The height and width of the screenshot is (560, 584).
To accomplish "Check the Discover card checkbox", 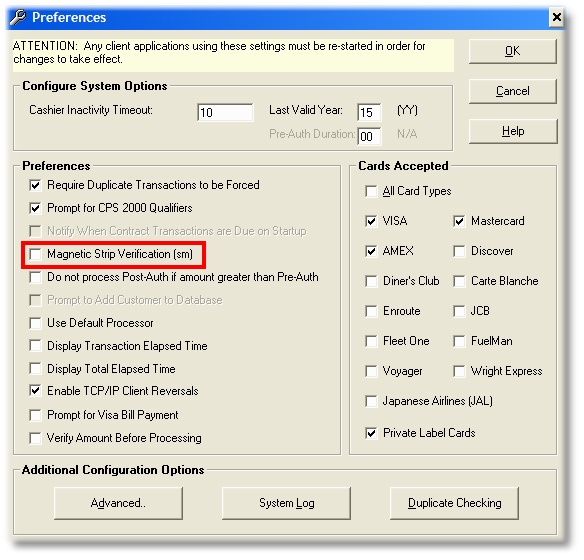I will 459,251.
